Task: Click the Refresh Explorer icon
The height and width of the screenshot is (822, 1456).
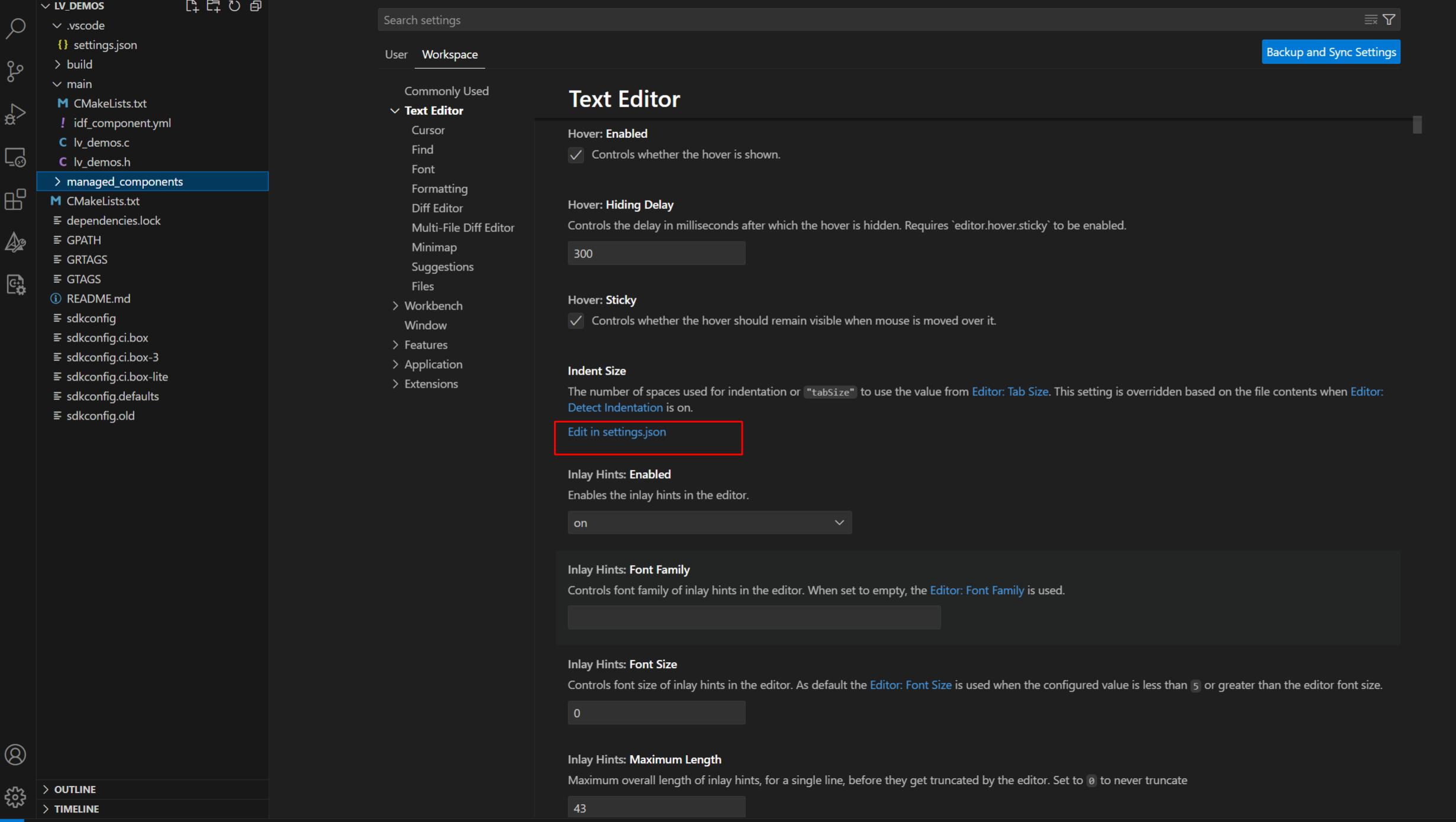Action: click(x=234, y=7)
